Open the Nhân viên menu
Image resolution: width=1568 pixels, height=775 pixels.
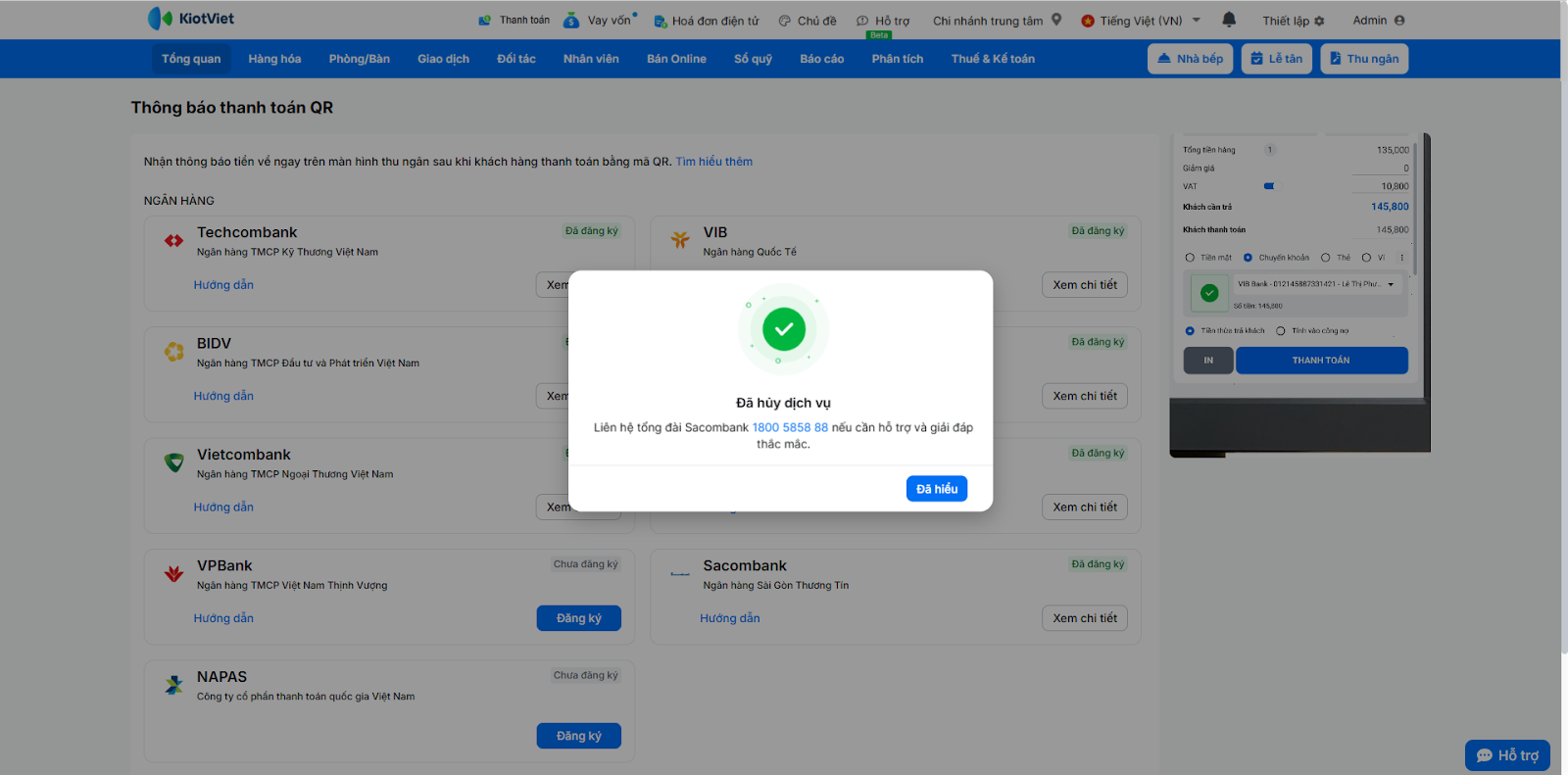(x=591, y=59)
